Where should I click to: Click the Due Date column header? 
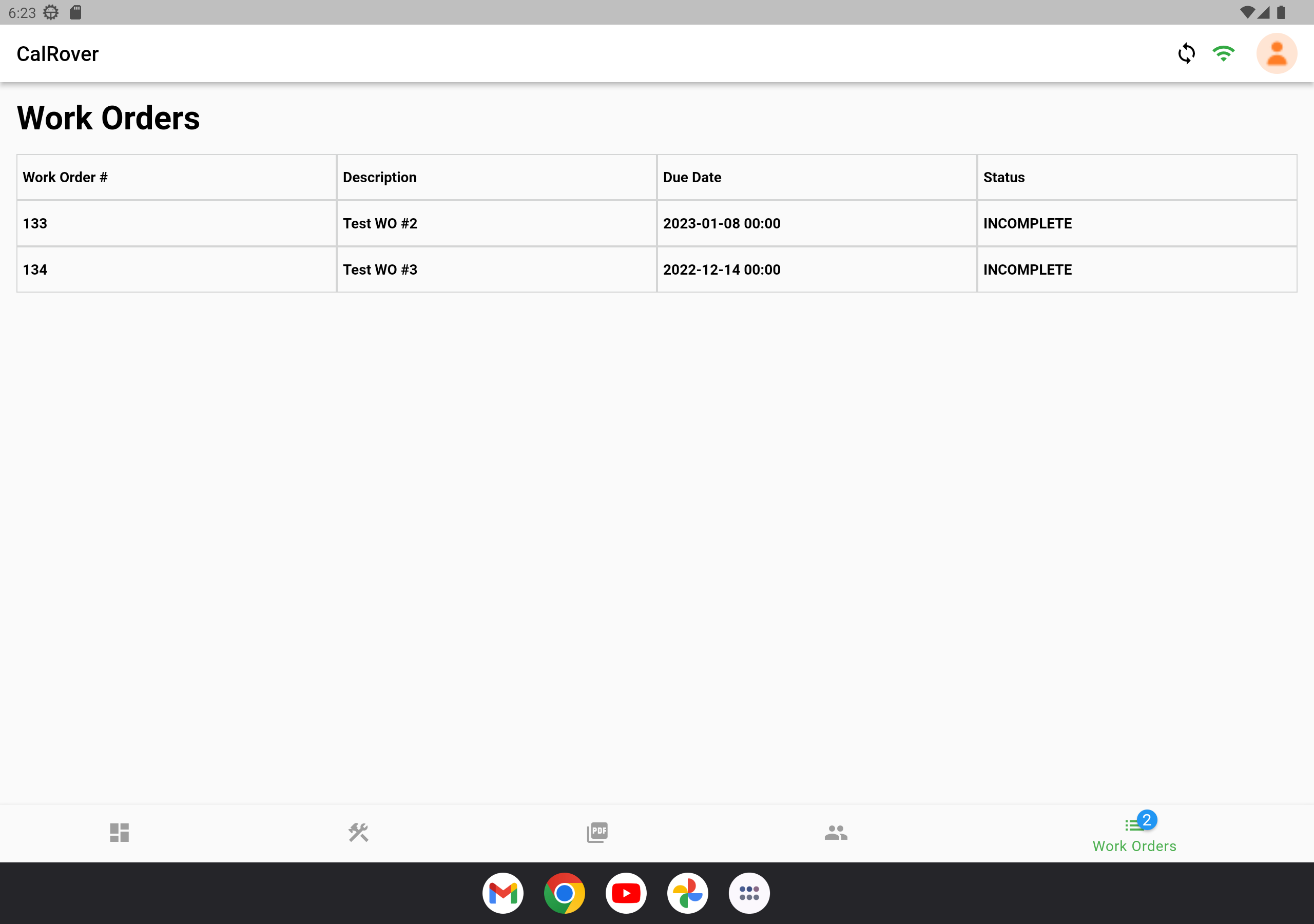[692, 178]
